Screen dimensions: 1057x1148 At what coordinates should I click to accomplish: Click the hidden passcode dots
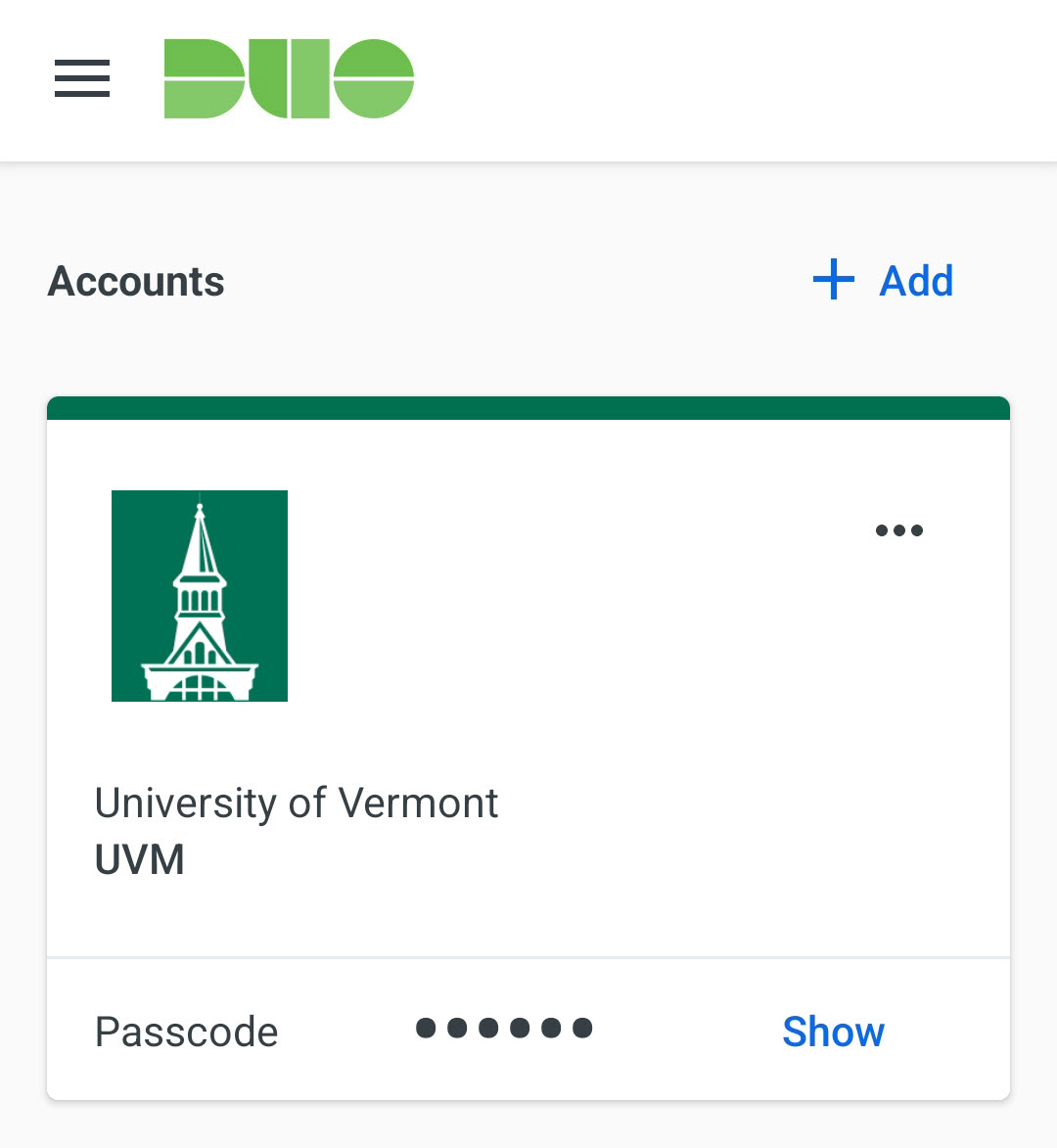(504, 1028)
